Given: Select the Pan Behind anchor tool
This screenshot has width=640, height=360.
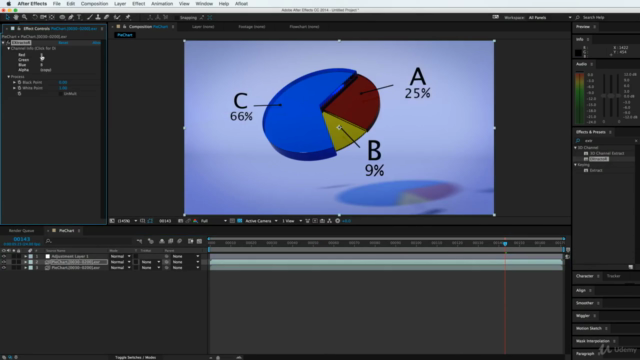Looking at the screenshot, I should click(x=52, y=17).
